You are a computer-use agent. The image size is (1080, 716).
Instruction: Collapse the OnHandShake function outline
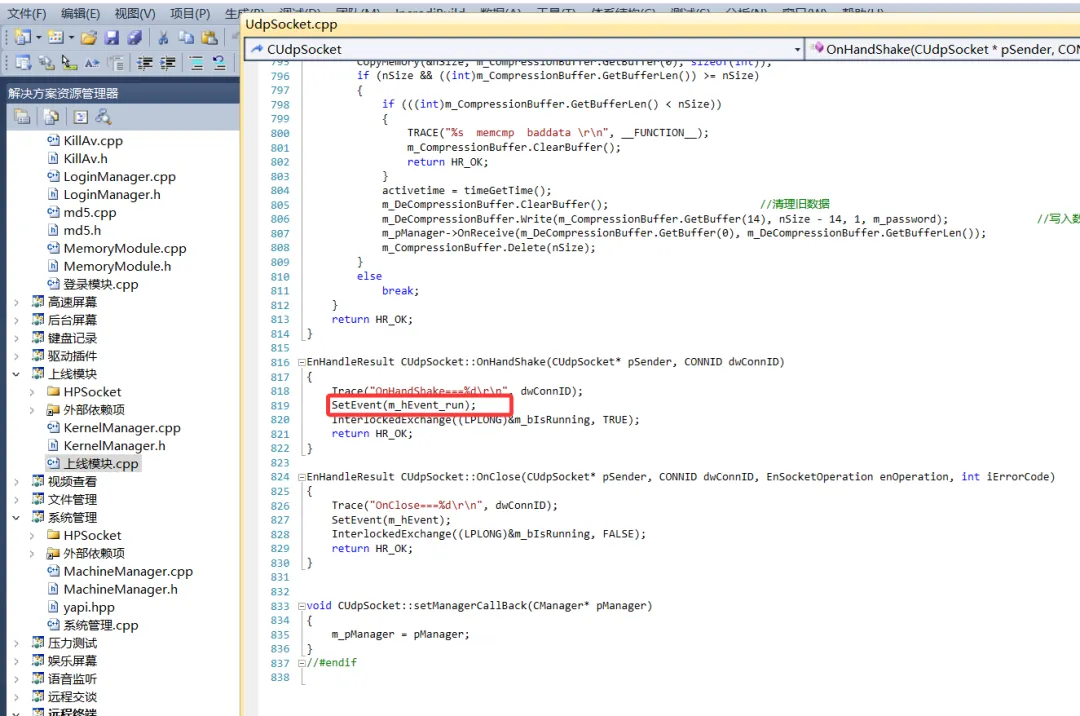[302, 362]
